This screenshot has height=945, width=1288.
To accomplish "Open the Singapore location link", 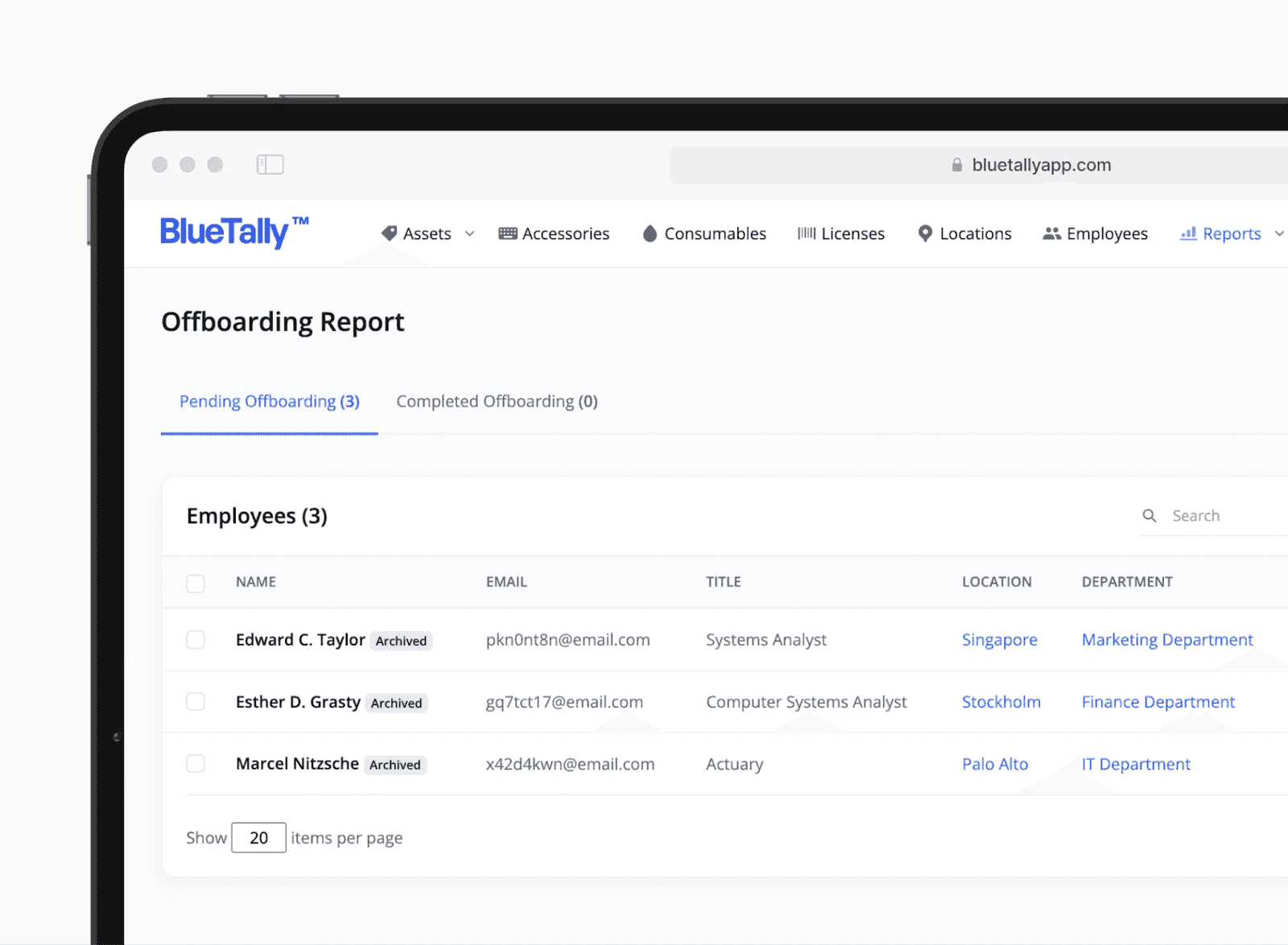I will pyautogui.click(x=999, y=640).
